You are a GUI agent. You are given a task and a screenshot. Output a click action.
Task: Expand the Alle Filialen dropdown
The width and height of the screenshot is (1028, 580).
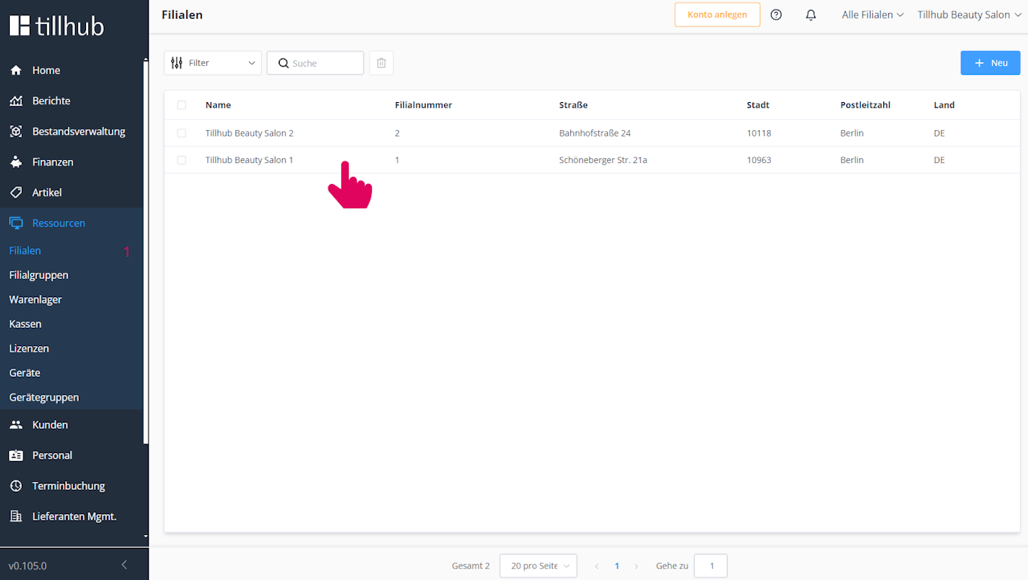pos(871,15)
